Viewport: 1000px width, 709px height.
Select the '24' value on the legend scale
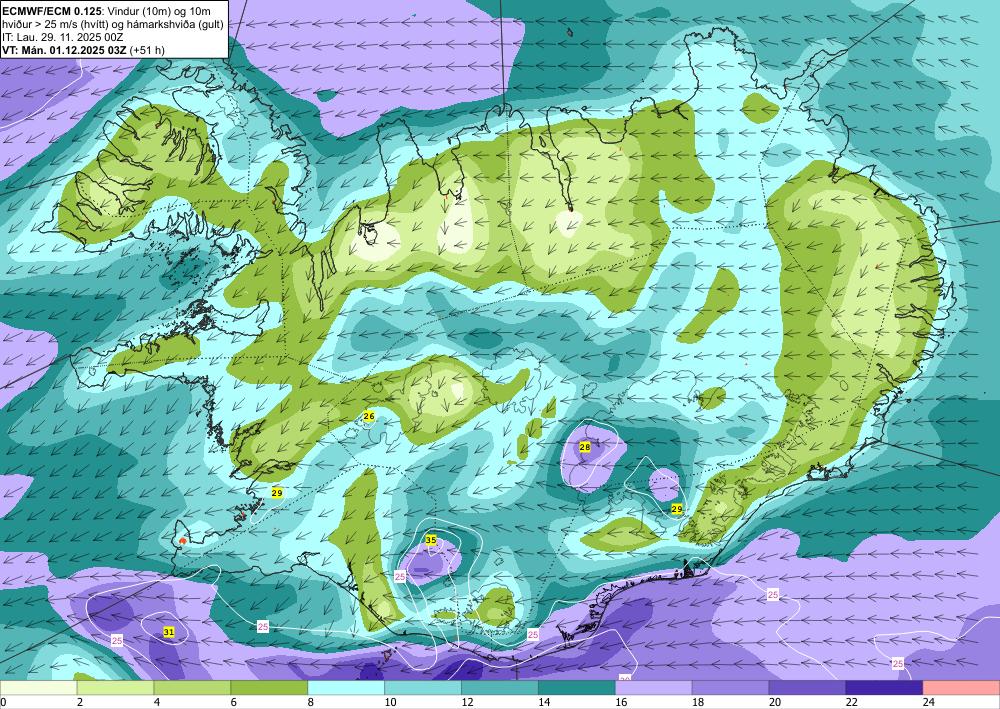[x=929, y=702]
